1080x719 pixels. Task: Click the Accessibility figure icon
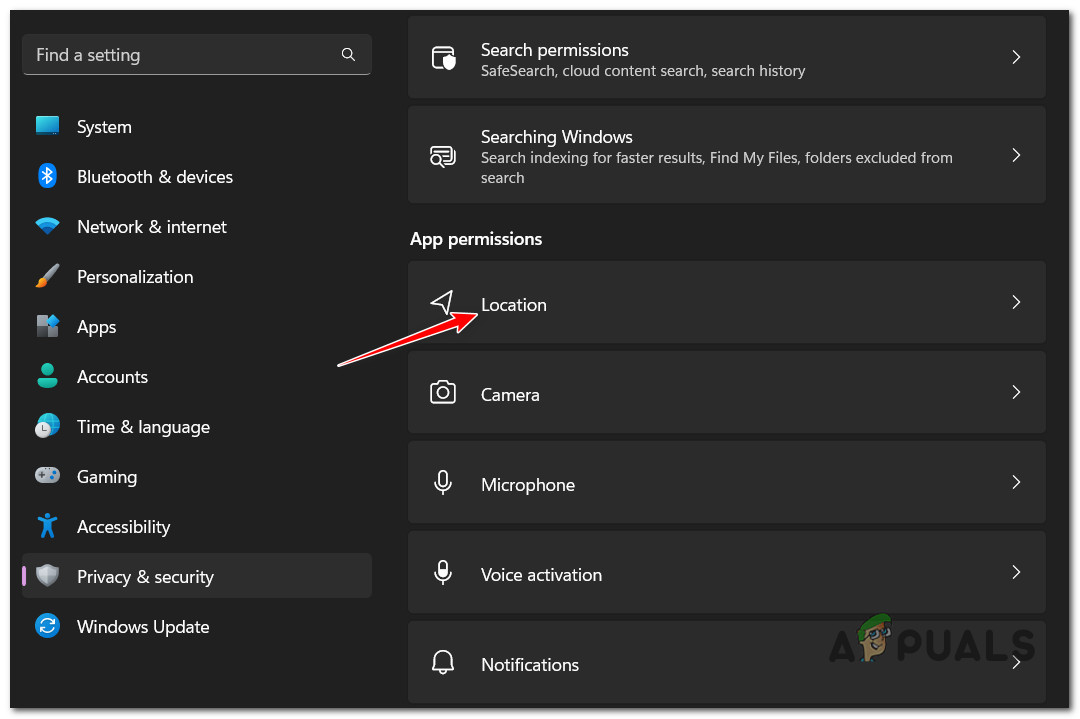tap(47, 527)
